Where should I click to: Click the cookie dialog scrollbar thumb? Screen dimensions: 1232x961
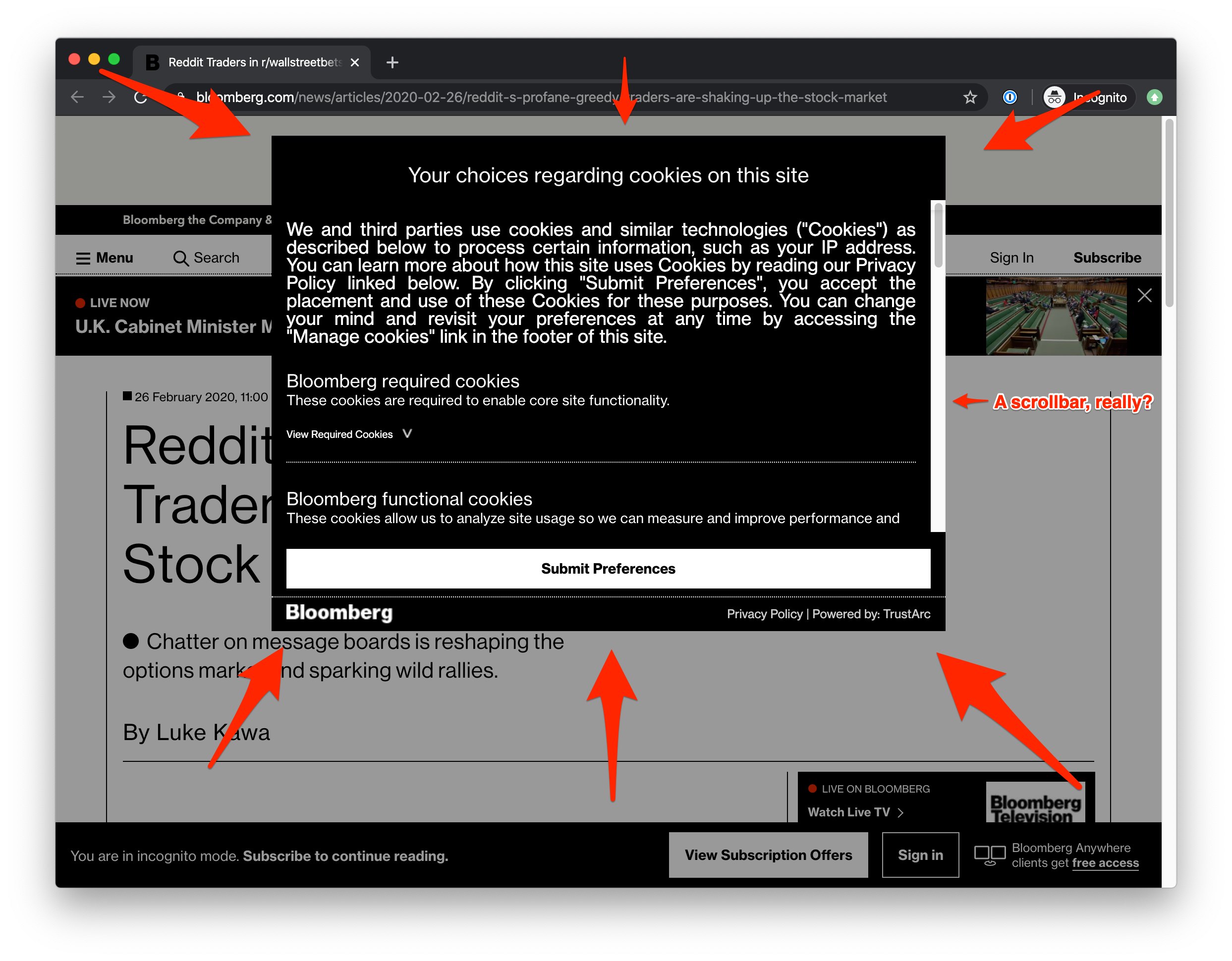pyautogui.click(x=938, y=236)
